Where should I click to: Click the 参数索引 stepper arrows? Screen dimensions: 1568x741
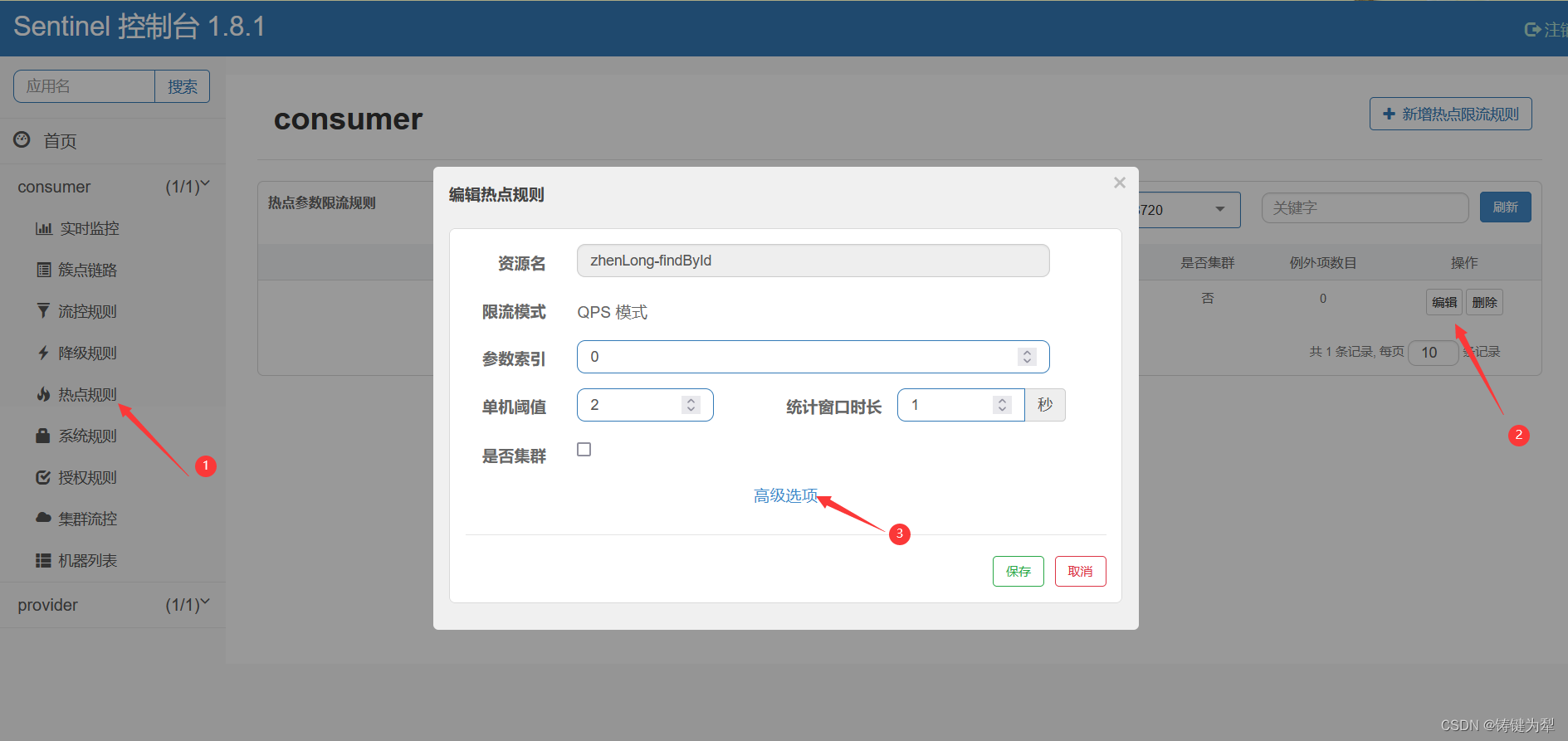click(x=1027, y=357)
